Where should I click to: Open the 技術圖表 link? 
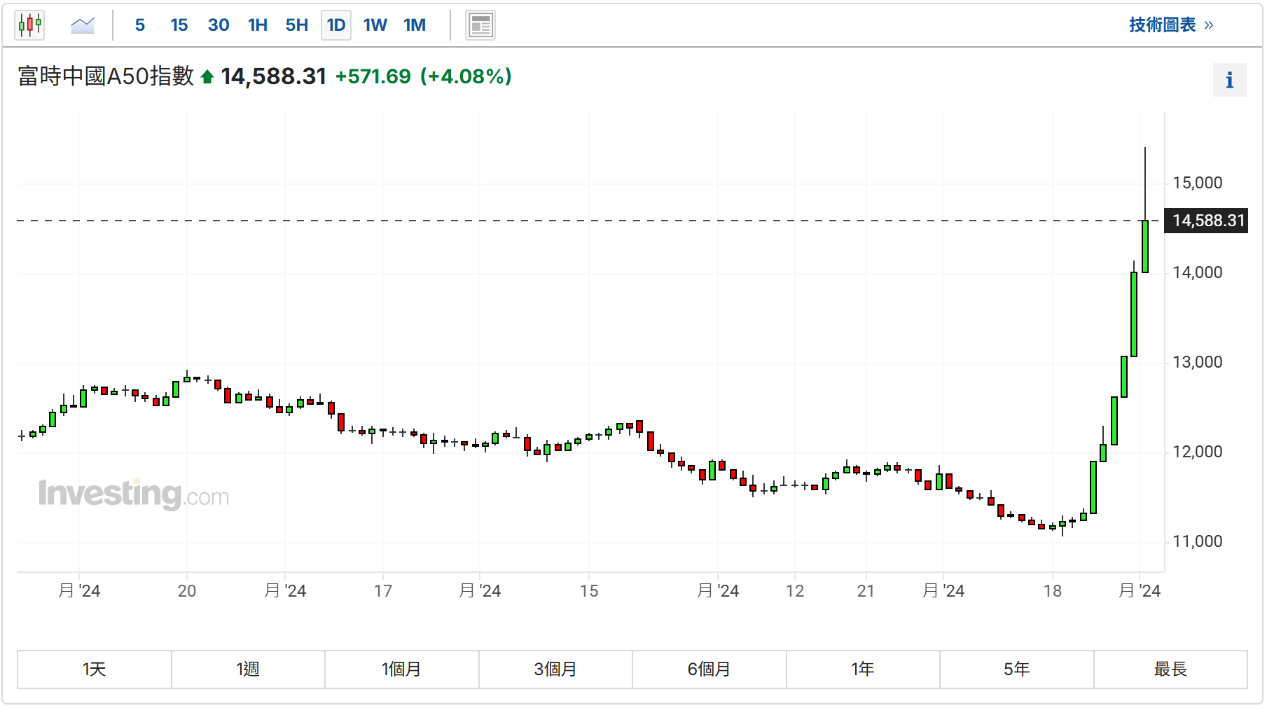point(1170,25)
